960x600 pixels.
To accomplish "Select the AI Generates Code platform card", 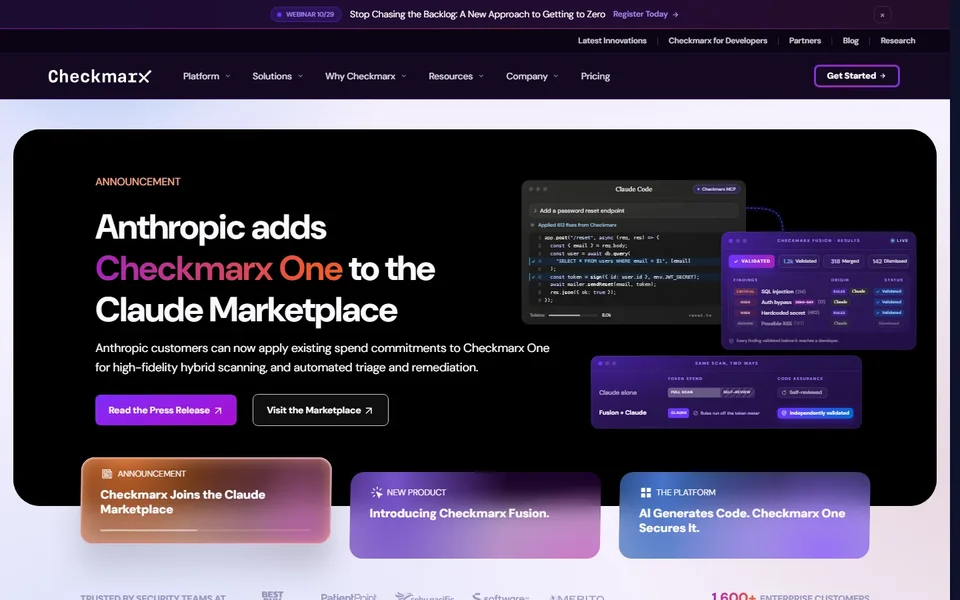I will click(x=744, y=515).
